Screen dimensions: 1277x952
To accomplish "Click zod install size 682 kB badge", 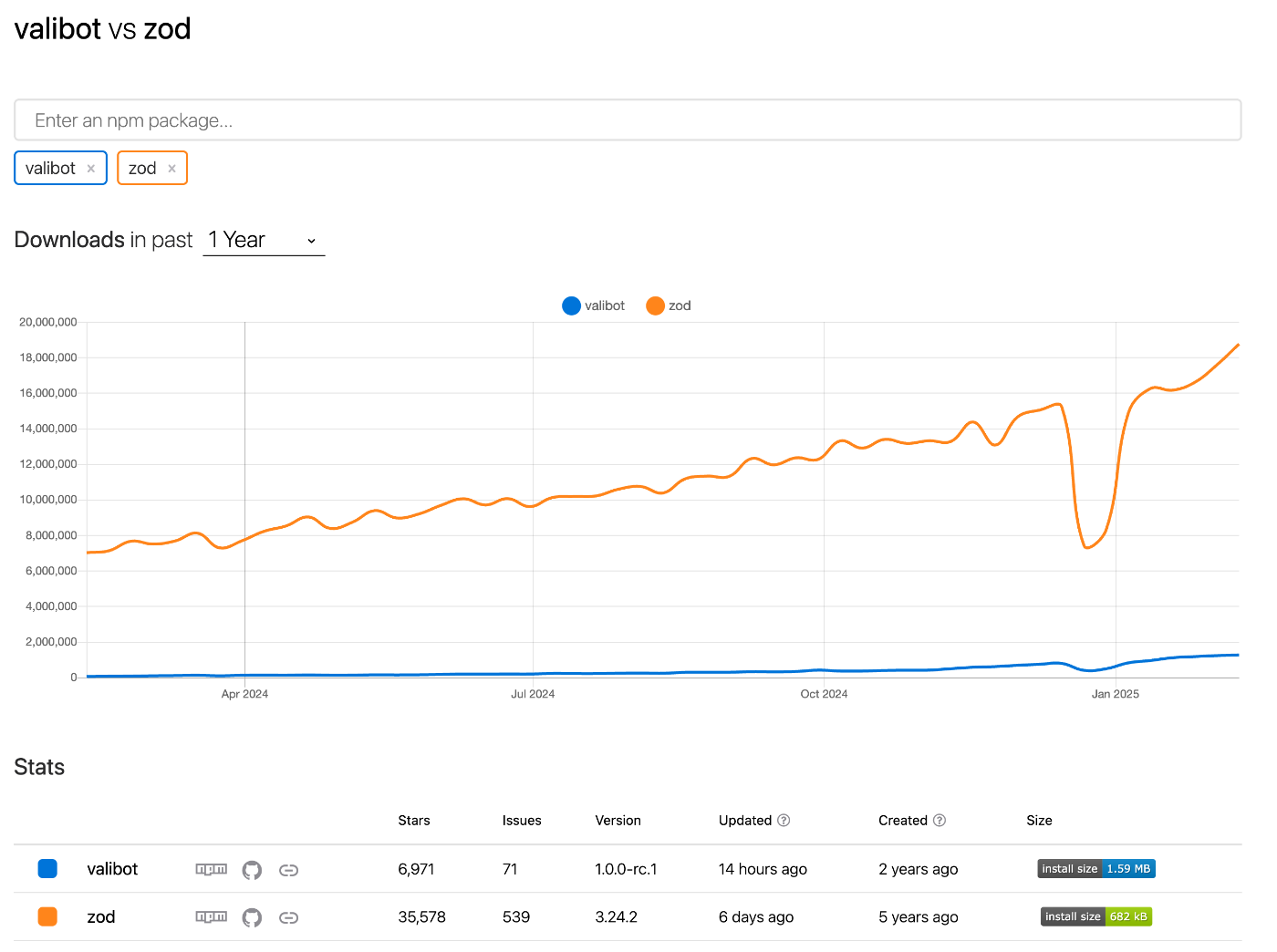I will pyautogui.click(x=1096, y=916).
